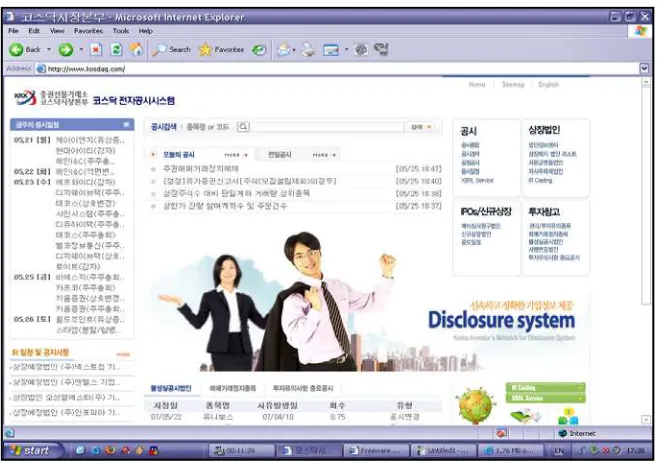Click the globe tree graphic at bottom right
This screenshot has height=462, width=658.
coord(475,405)
